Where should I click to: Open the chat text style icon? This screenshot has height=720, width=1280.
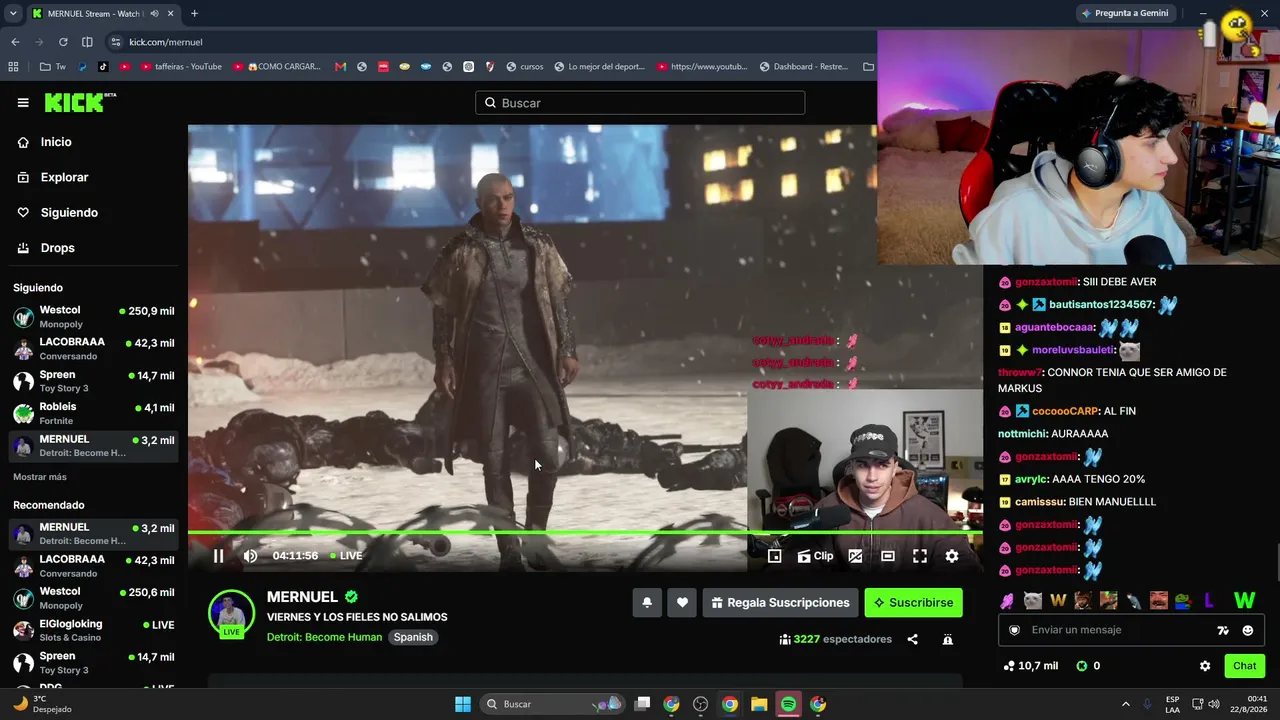1222,630
